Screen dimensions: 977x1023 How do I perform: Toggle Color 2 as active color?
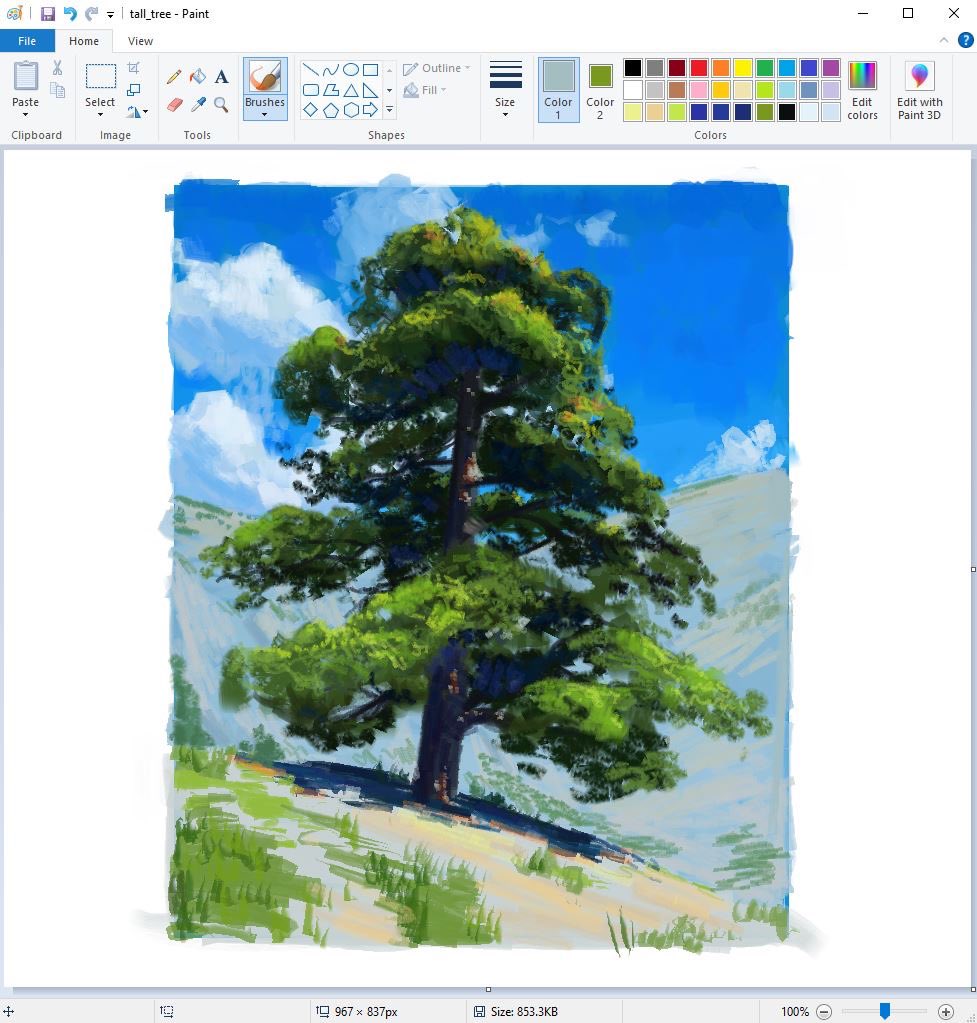(x=600, y=90)
